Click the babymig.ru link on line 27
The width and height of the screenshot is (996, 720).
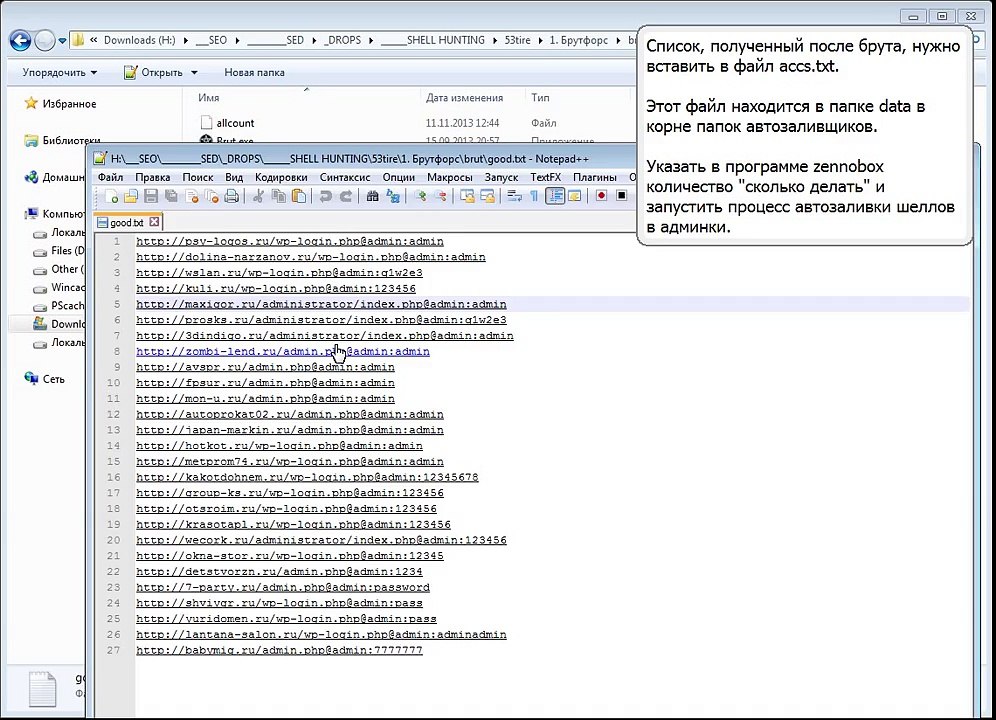[279, 650]
